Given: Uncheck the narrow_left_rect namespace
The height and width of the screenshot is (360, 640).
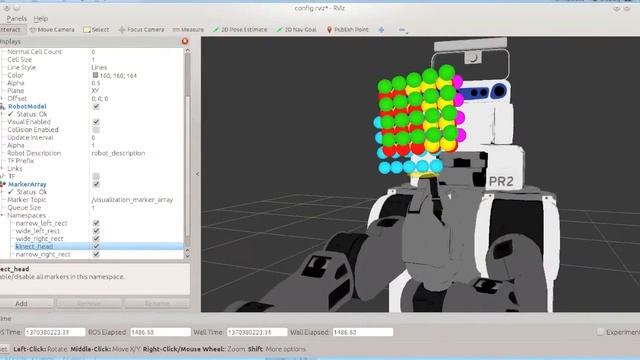Looking at the screenshot, I should tap(96, 223).
